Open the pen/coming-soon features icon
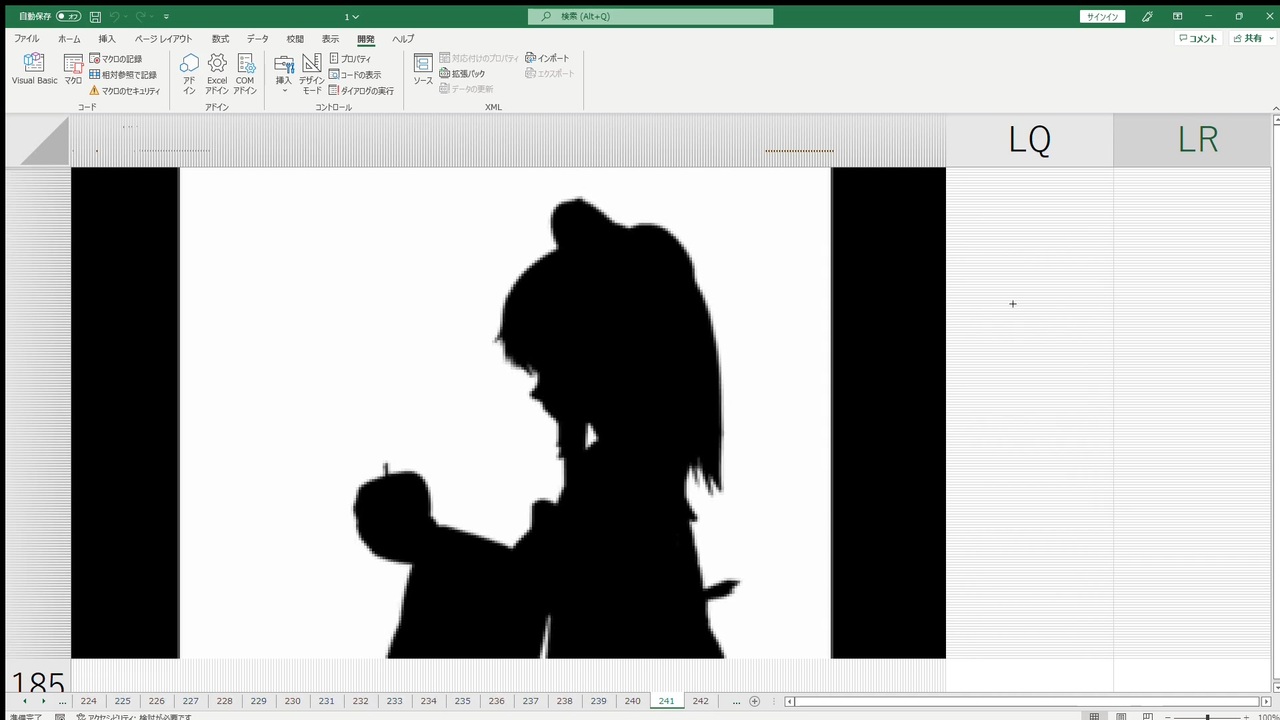Viewport: 1280px width, 720px height. point(1148,16)
